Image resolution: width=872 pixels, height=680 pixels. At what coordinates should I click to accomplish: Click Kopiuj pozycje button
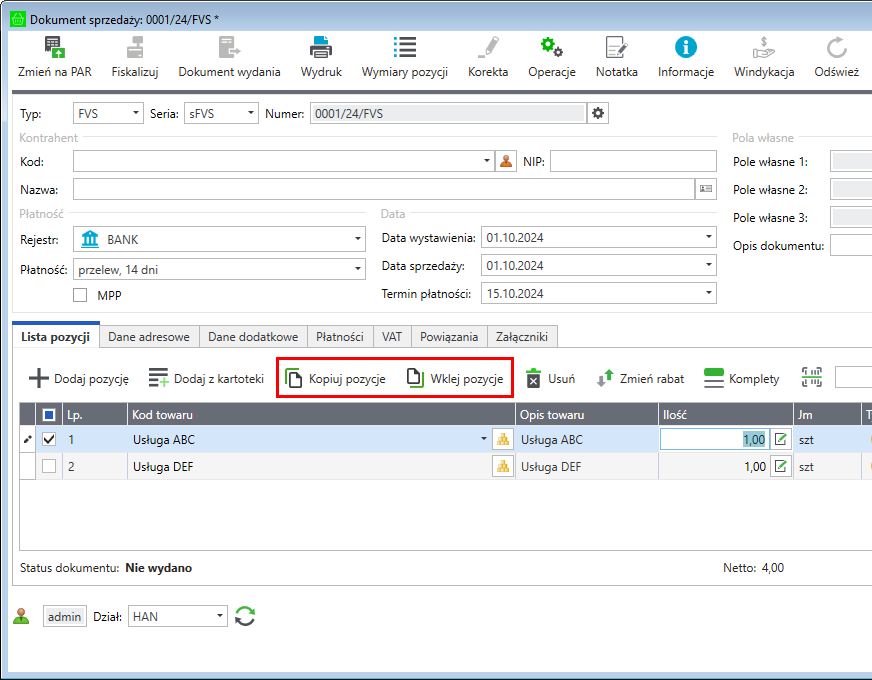[x=335, y=379]
